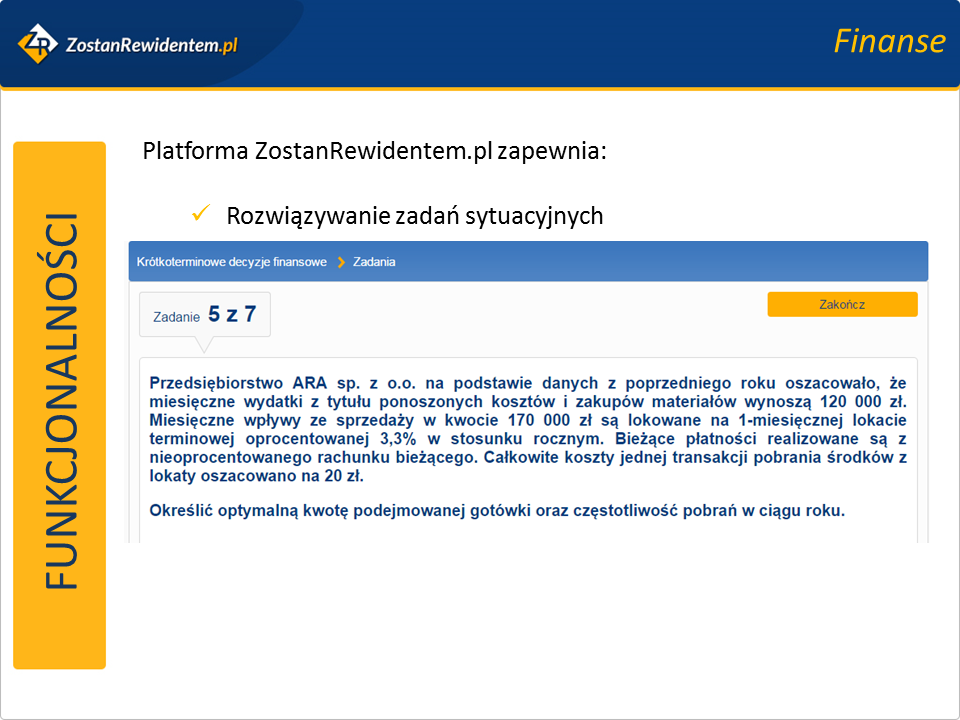Screen dimensions: 960x720
Task: Click the Zadanie 5 z 7 counter badge
Action: pyautogui.click(x=205, y=315)
